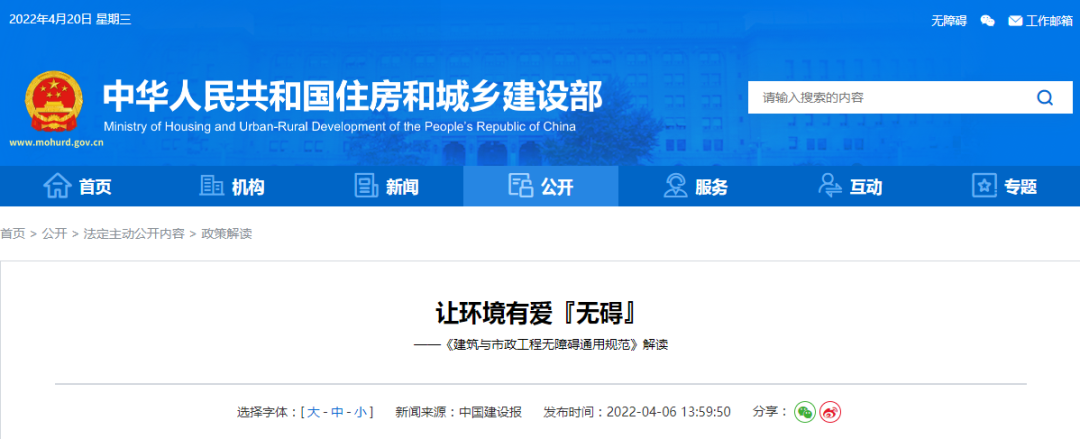
Task: Open the 互动 navigation tab
Action: click(x=850, y=186)
